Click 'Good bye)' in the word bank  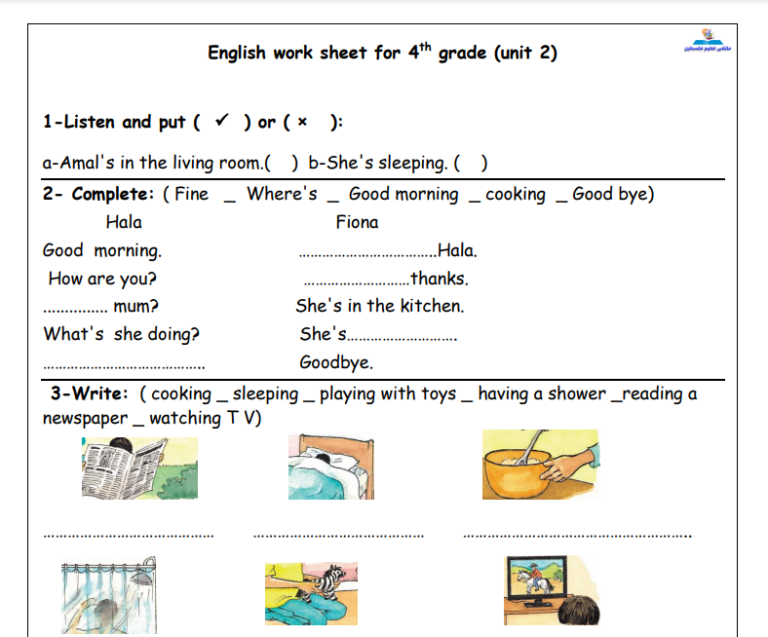613,194
